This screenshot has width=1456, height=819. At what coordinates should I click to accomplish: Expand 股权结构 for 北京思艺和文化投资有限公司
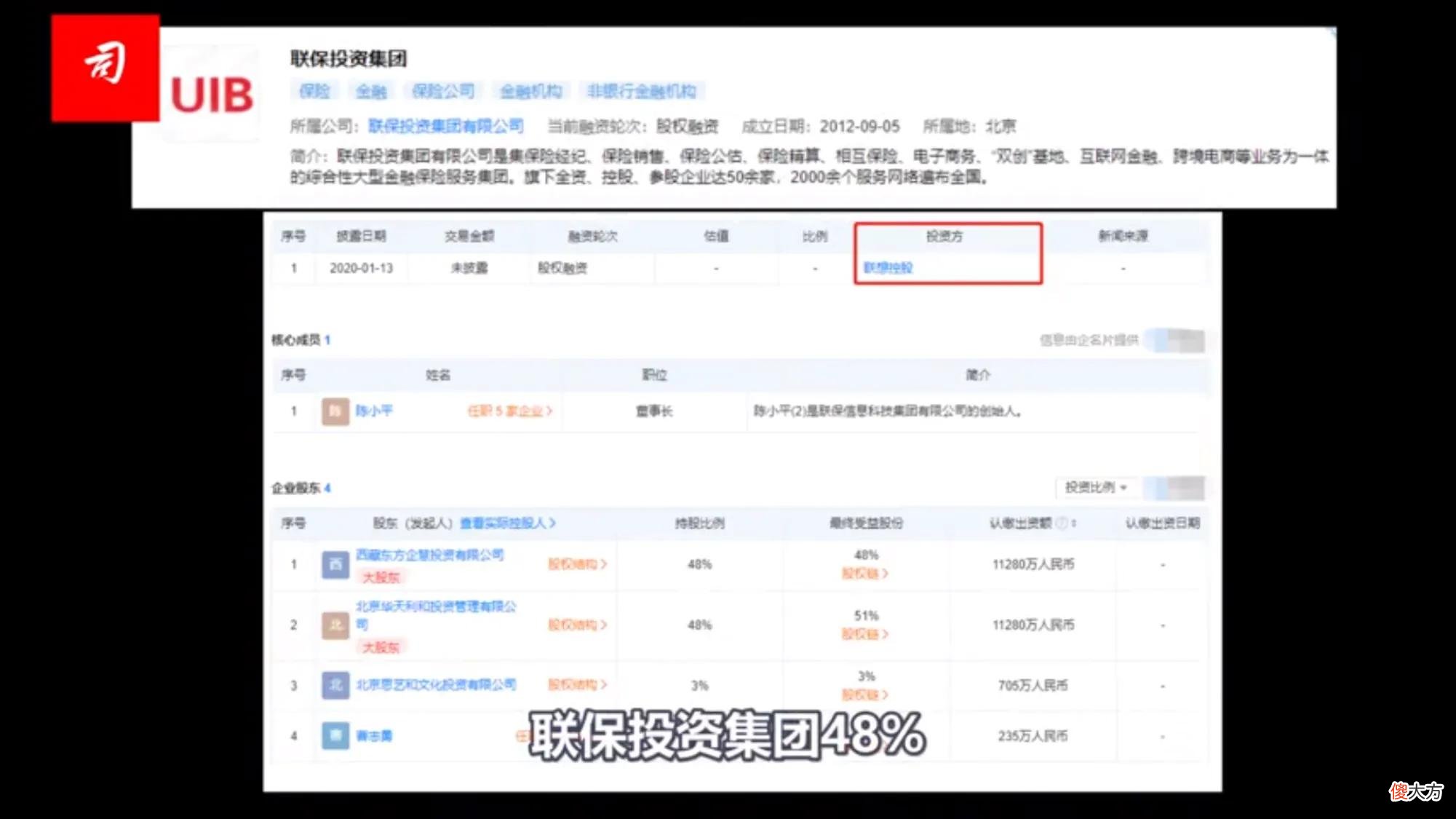coord(577,685)
